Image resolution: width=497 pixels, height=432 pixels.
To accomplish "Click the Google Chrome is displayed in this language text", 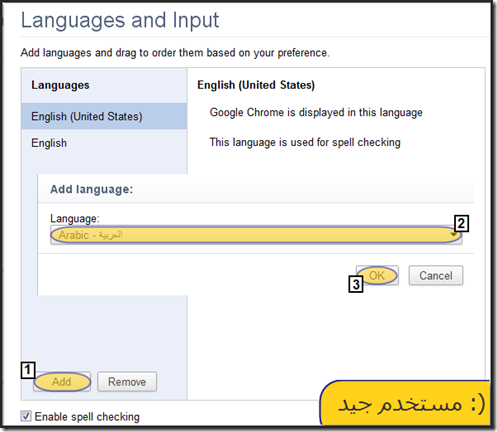I will pos(316,112).
